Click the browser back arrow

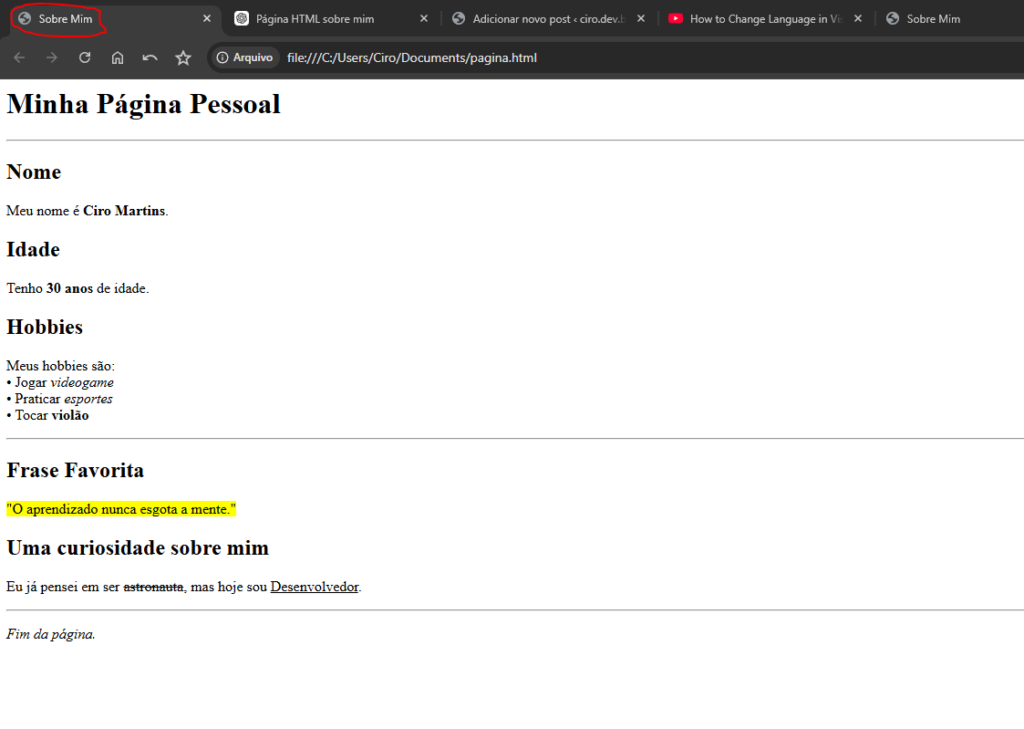point(19,58)
